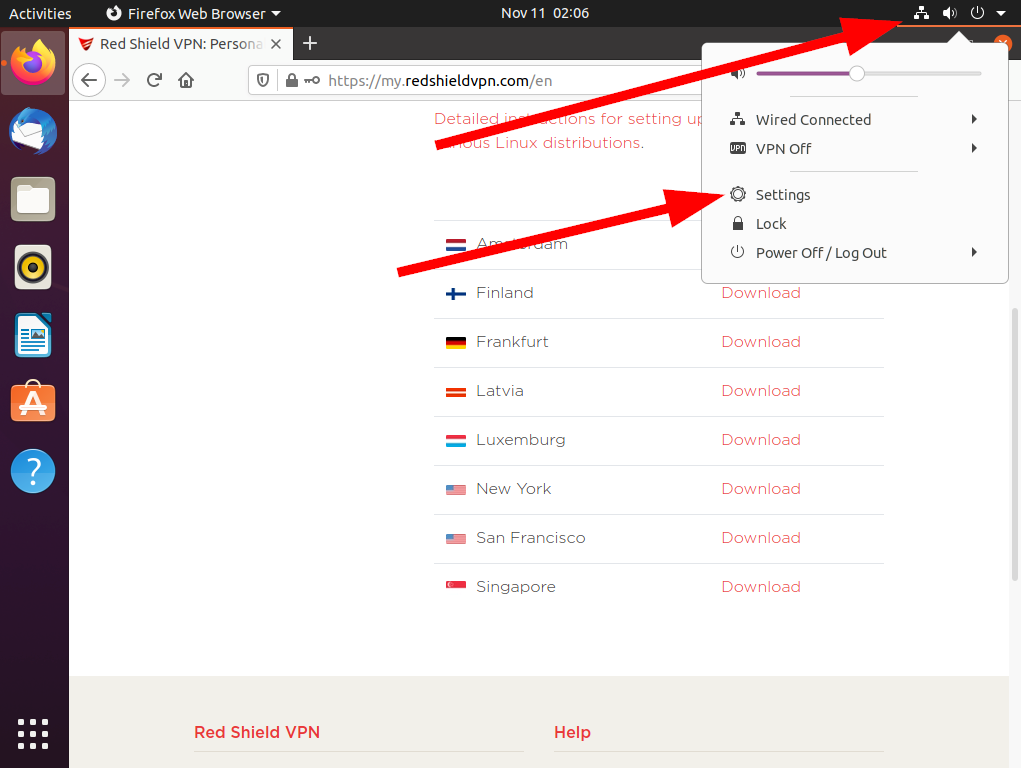Open Ubuntu Software store icon
This screenshot has width=1021, height=768.
[x=33, y=402]
